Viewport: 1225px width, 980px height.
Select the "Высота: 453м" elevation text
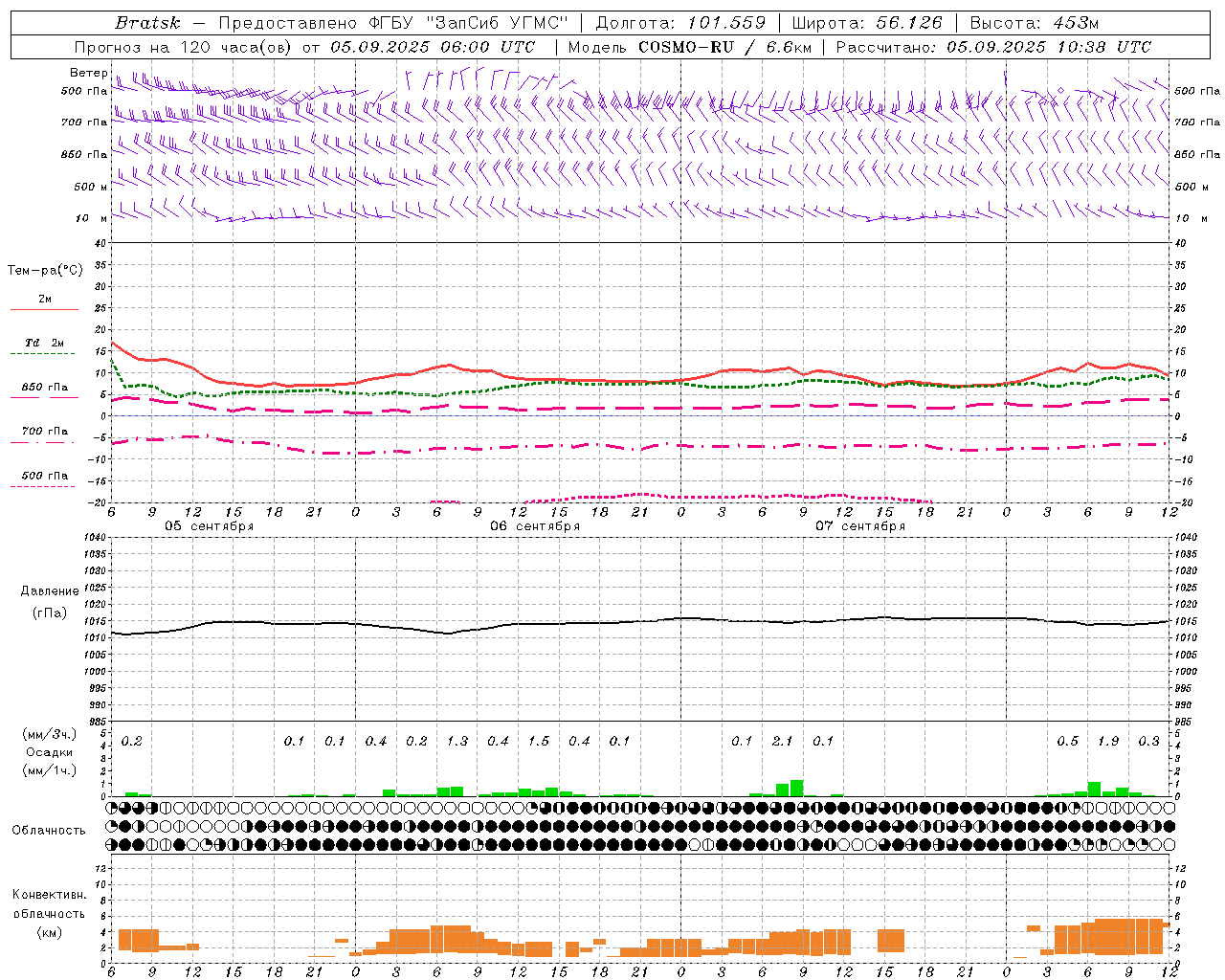[x=1035, y=23]
